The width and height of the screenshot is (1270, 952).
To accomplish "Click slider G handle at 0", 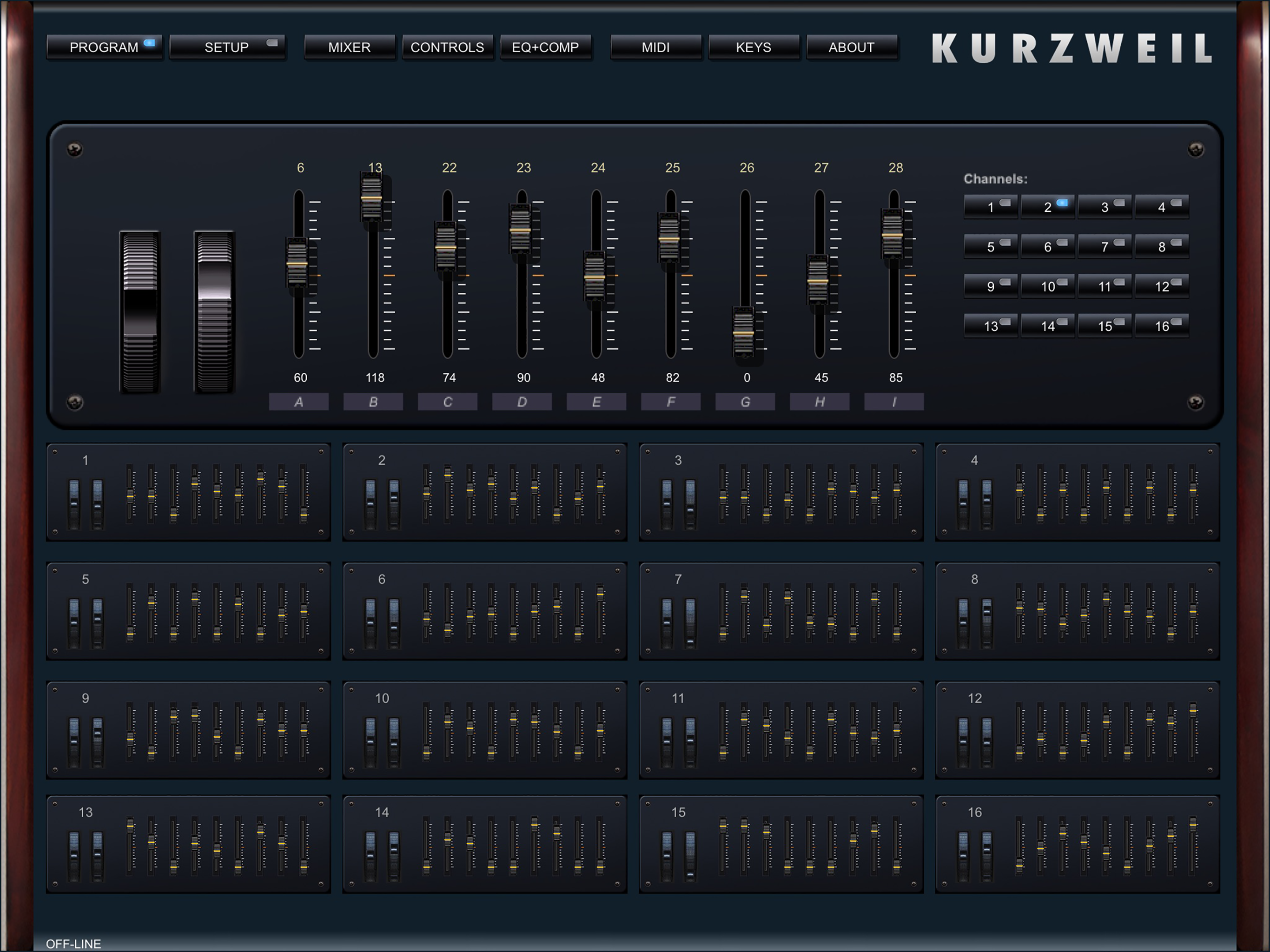I will point(743,332).
